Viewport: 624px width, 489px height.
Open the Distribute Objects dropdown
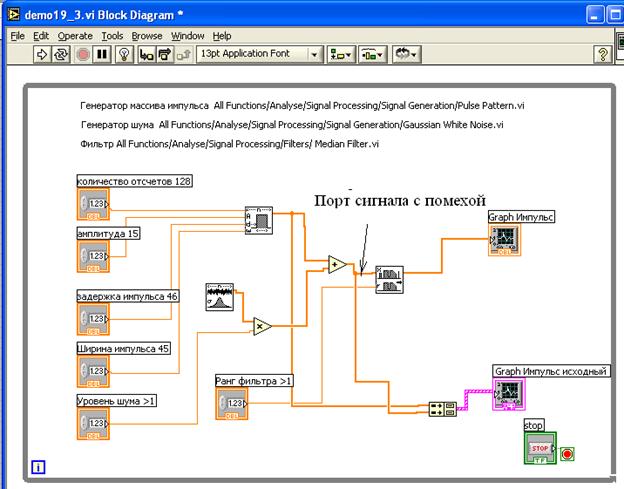click(372, 54)
